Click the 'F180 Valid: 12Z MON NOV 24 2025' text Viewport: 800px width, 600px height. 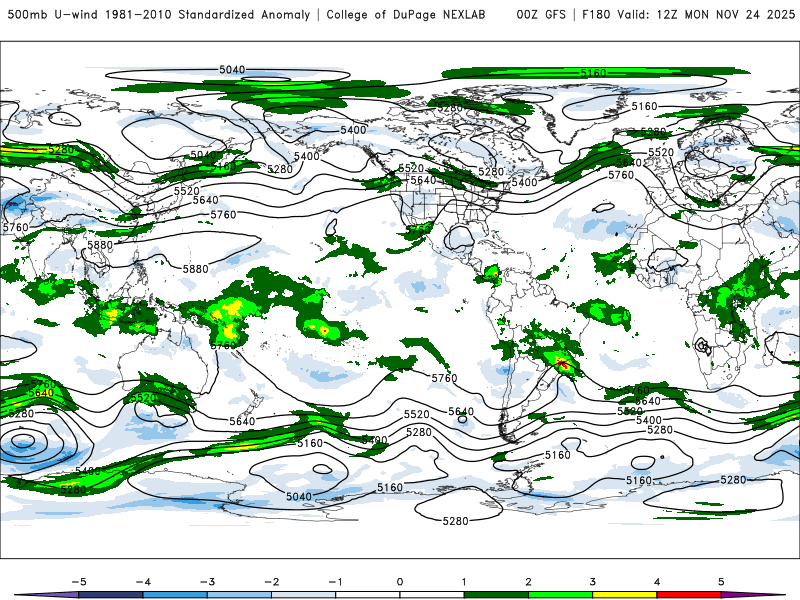point(688,15)
